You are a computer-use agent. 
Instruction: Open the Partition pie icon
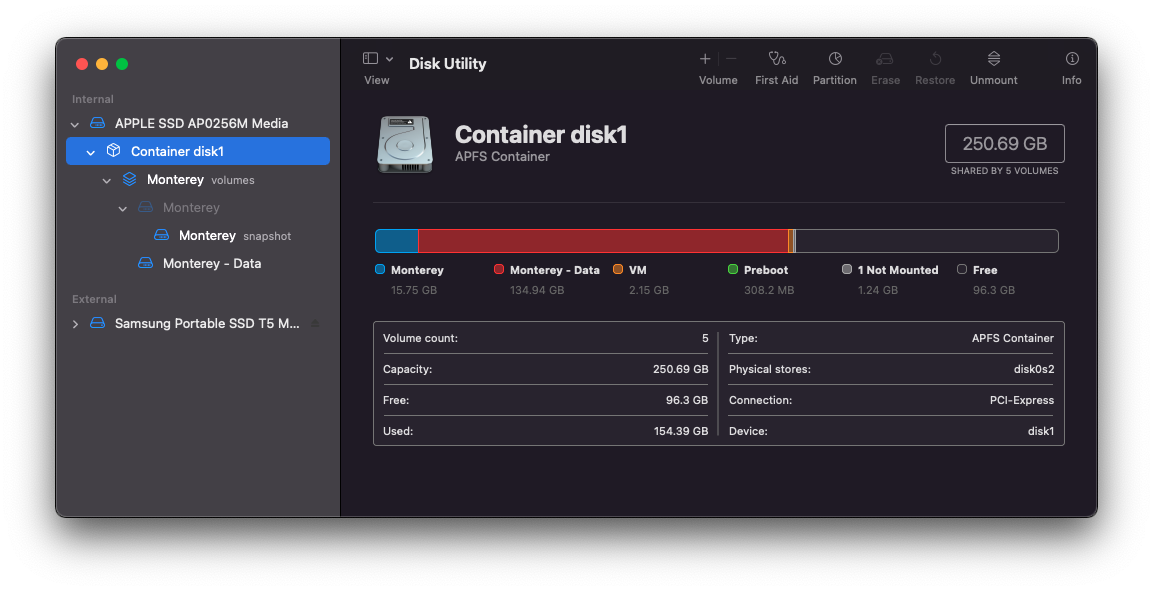pos(835,58)
